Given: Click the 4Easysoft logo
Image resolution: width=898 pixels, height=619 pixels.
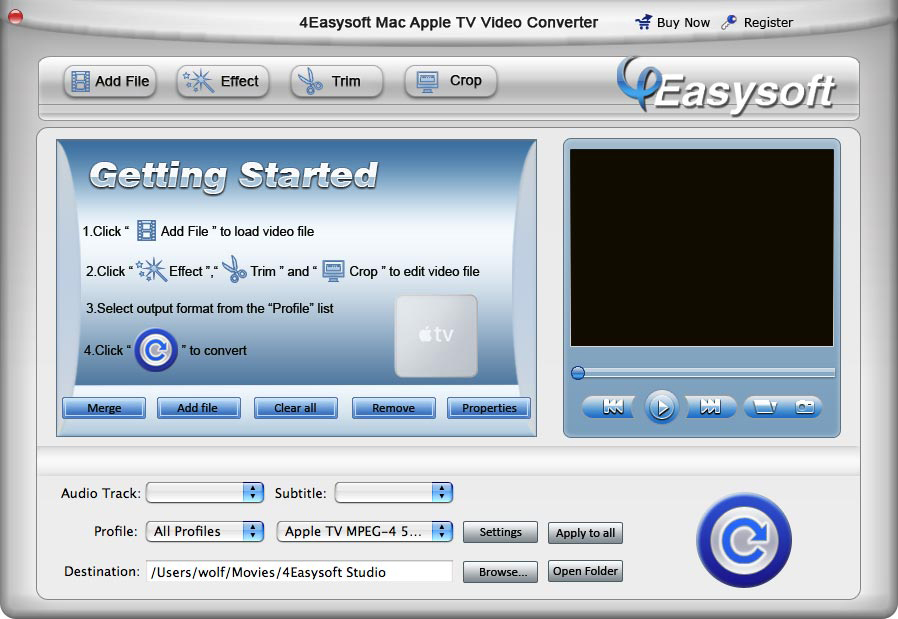Looking at the screenshot, I should [726, 86].
